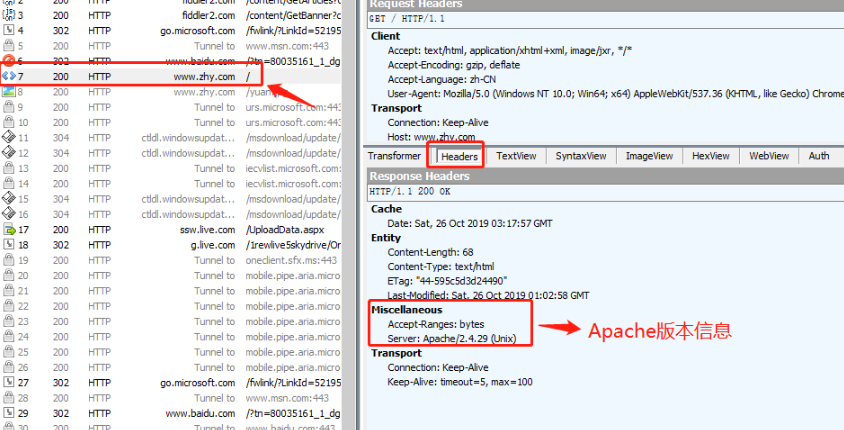Open the Auth tab
The image size is (844, 430).
point(819,156)
